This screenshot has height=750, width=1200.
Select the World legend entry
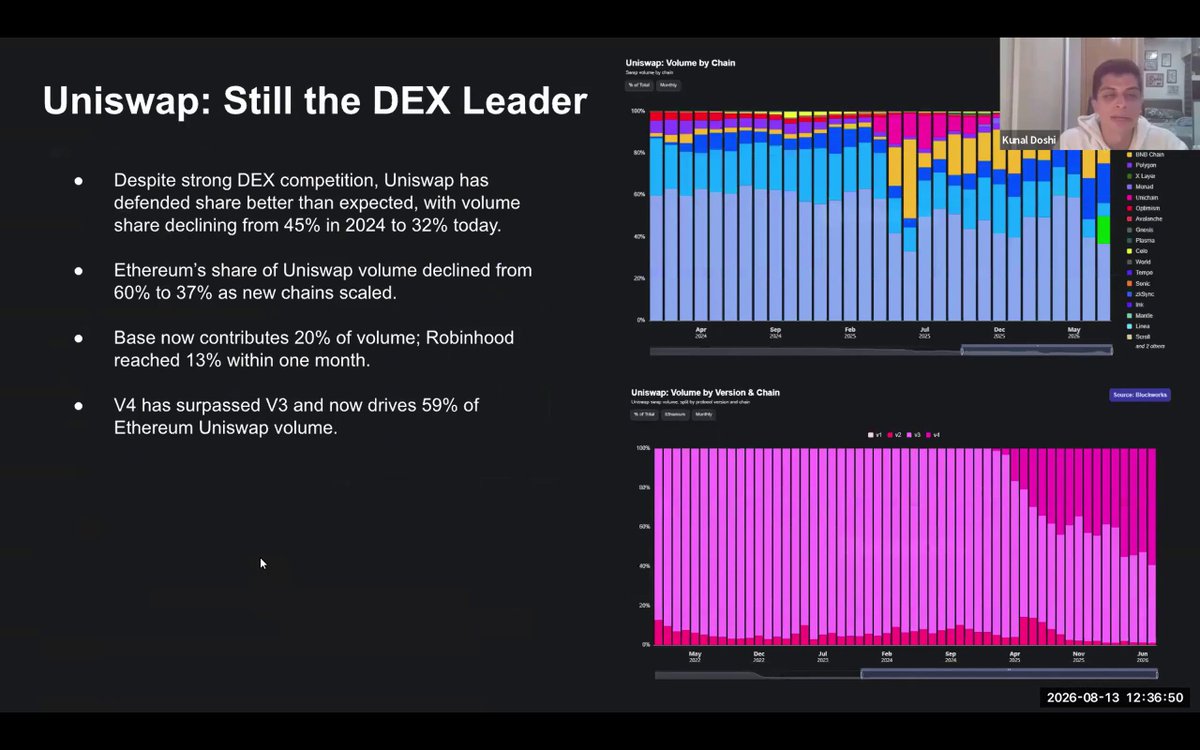1140,262
